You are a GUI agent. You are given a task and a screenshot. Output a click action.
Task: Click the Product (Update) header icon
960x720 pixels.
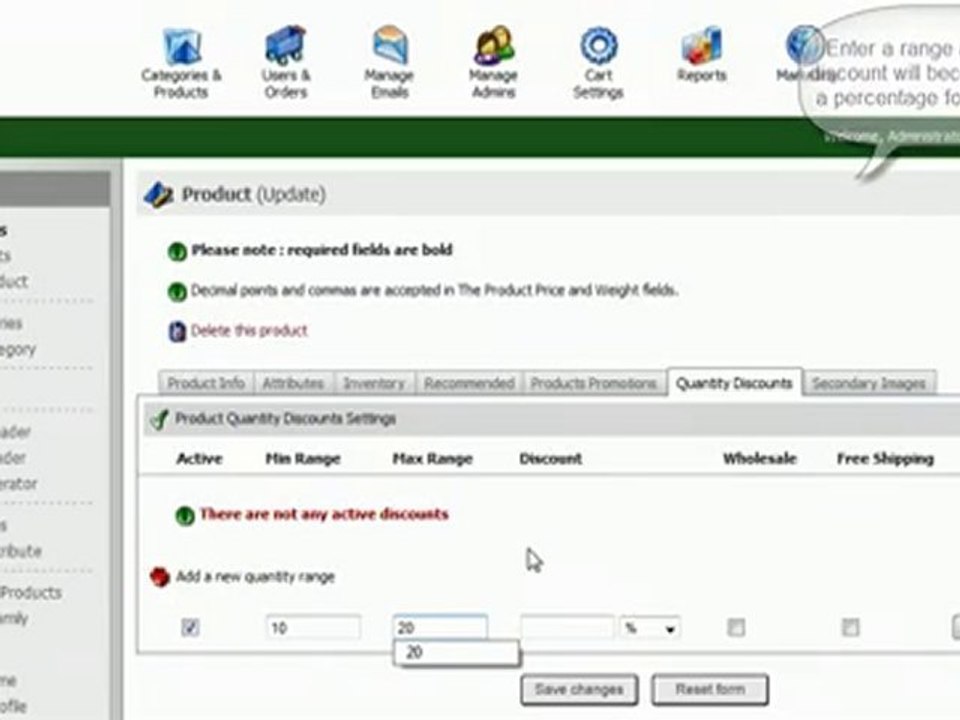click(x=159, y=195)
